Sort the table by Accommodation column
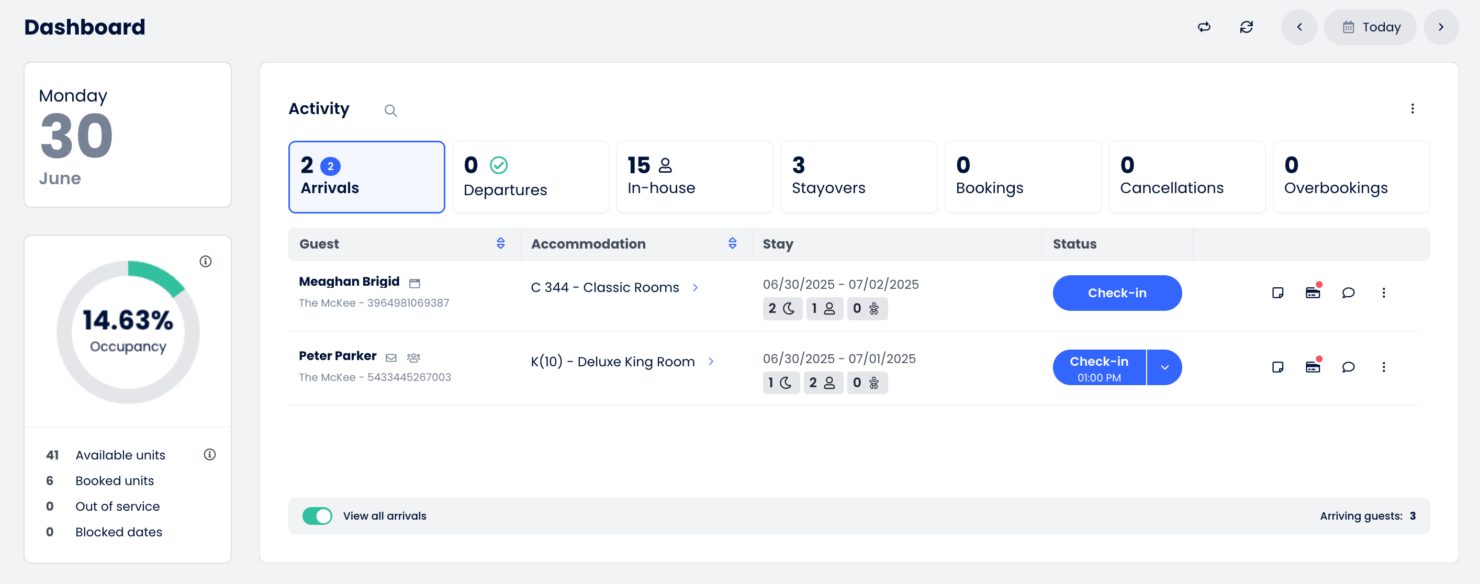This screenshot has width=1480, height=584. pos(732,243)
